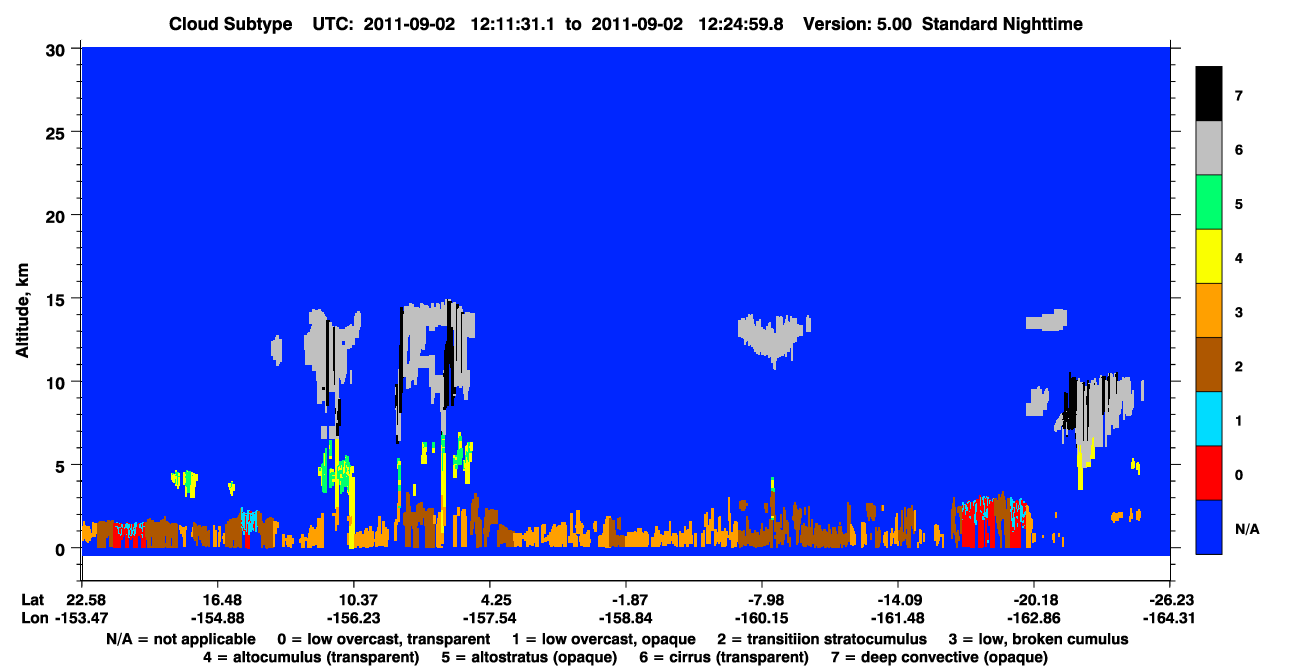Click the 'Altitude, km' axis label

[x=22, y=309]
